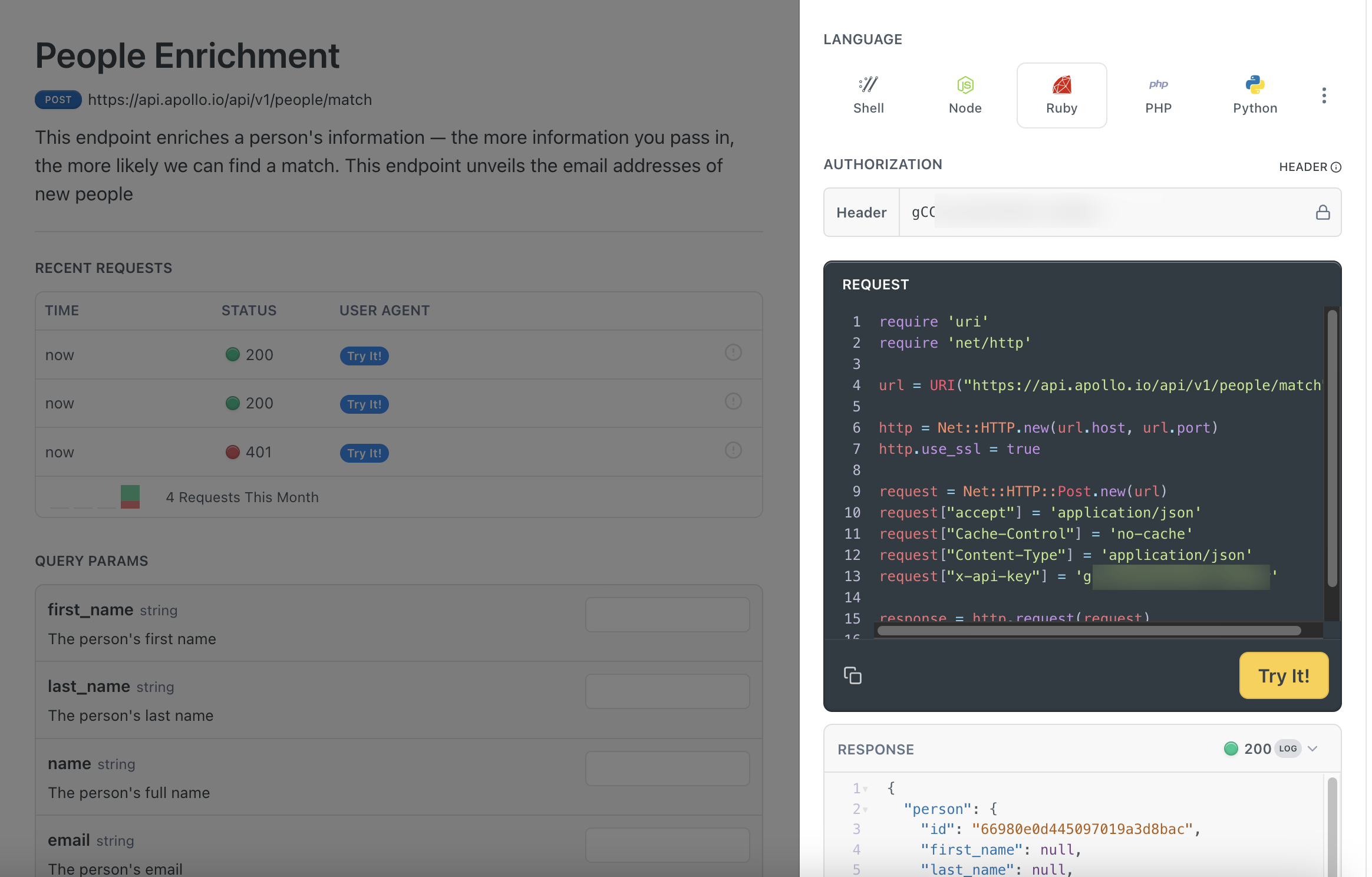The image size is (1372, 877).
Task: Click the green status dot of the first 200 request
Action: (233, 354)
